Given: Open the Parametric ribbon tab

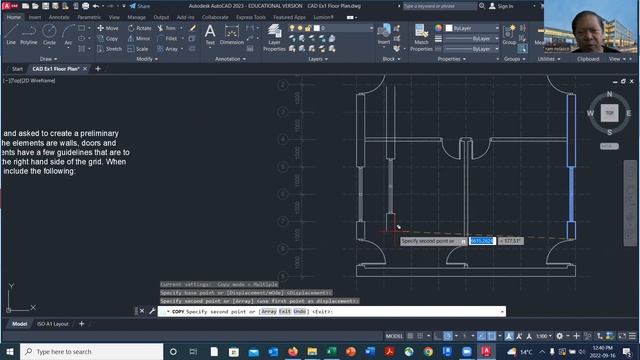Looking at the screenshot, I should (89, 18).
